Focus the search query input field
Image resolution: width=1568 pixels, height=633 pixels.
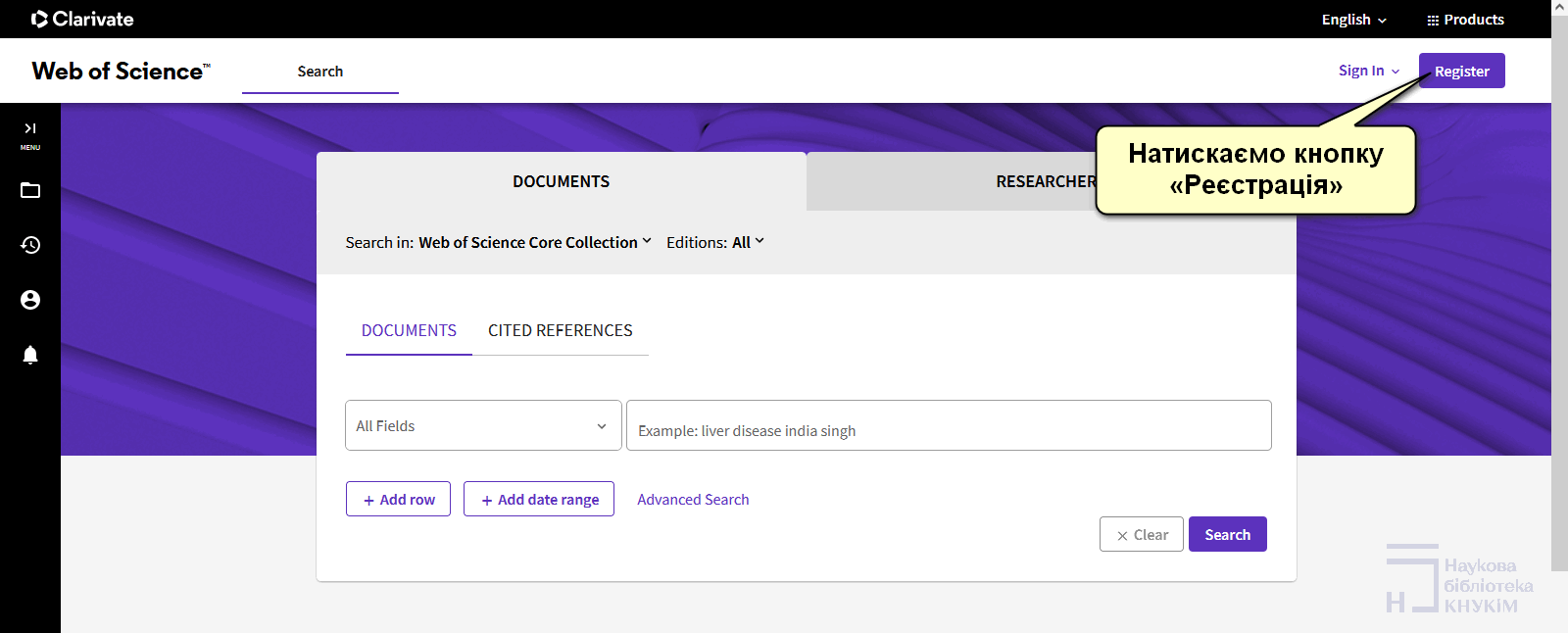[949, 425]
